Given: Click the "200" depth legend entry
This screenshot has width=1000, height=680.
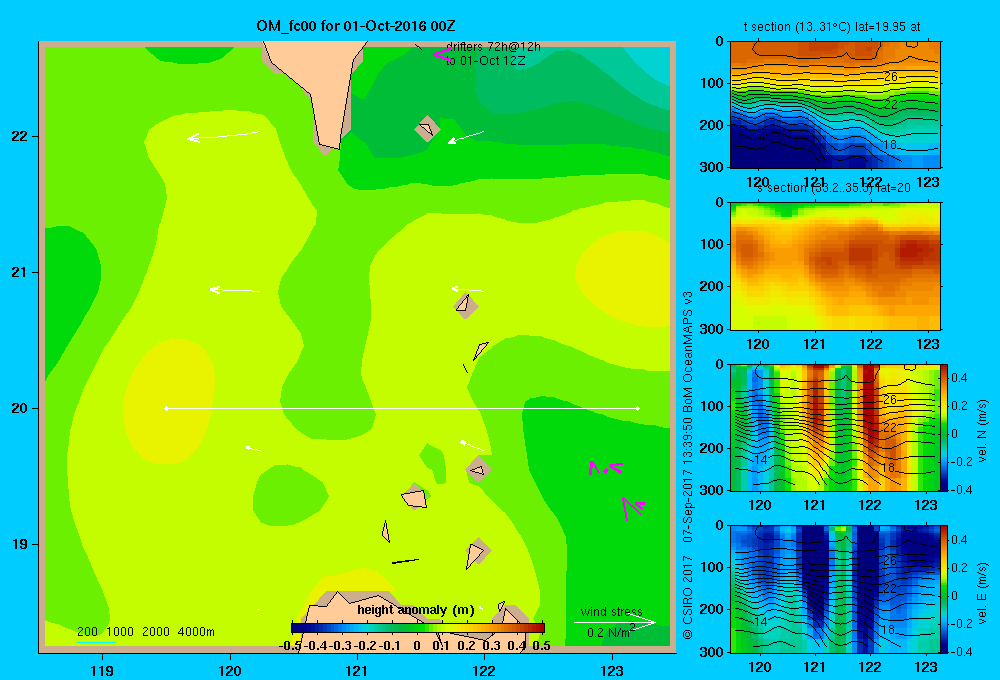Looking at the screenshot, I should [87, 632].
